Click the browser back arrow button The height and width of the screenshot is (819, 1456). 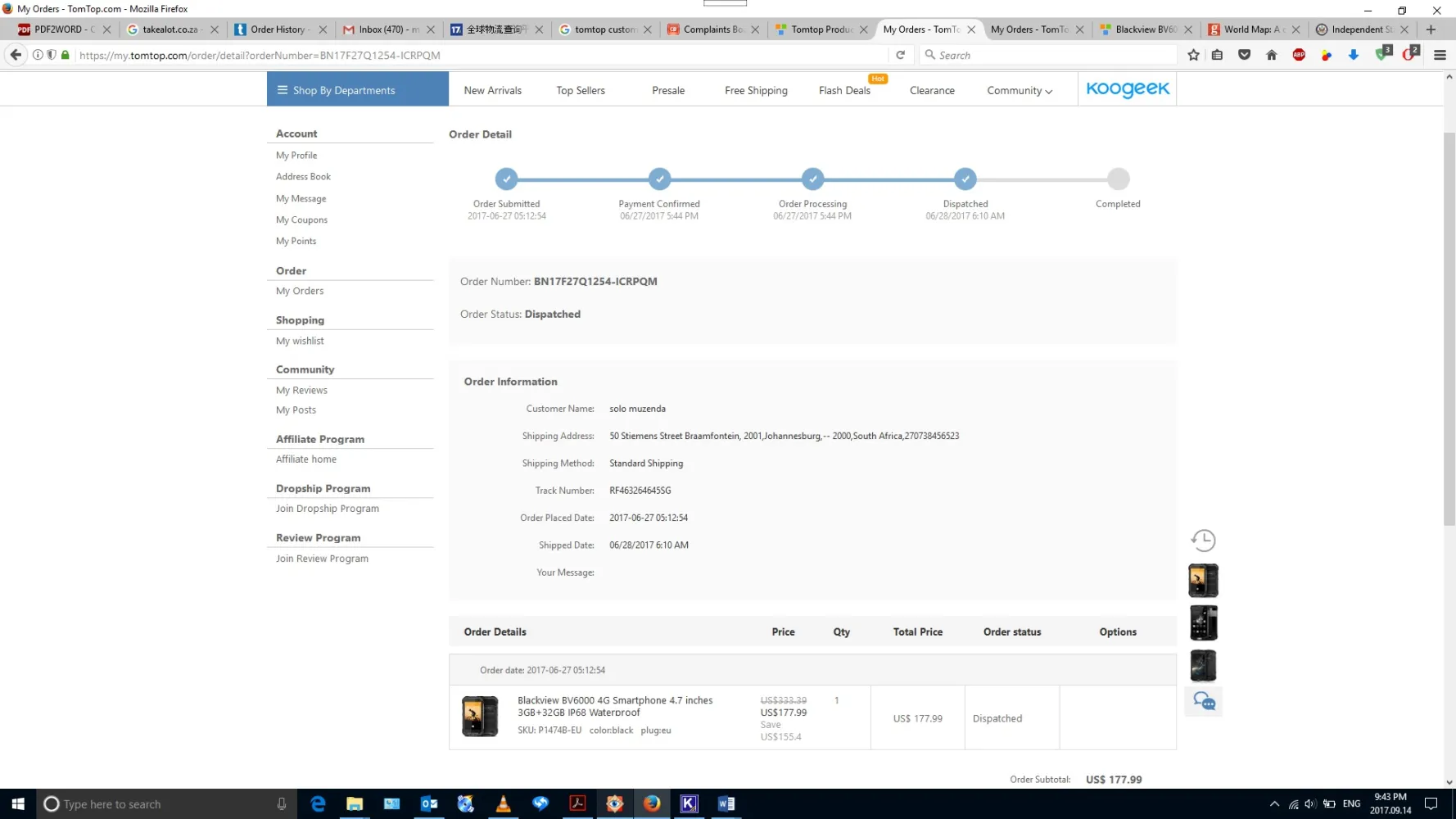[x=16, y=55]
